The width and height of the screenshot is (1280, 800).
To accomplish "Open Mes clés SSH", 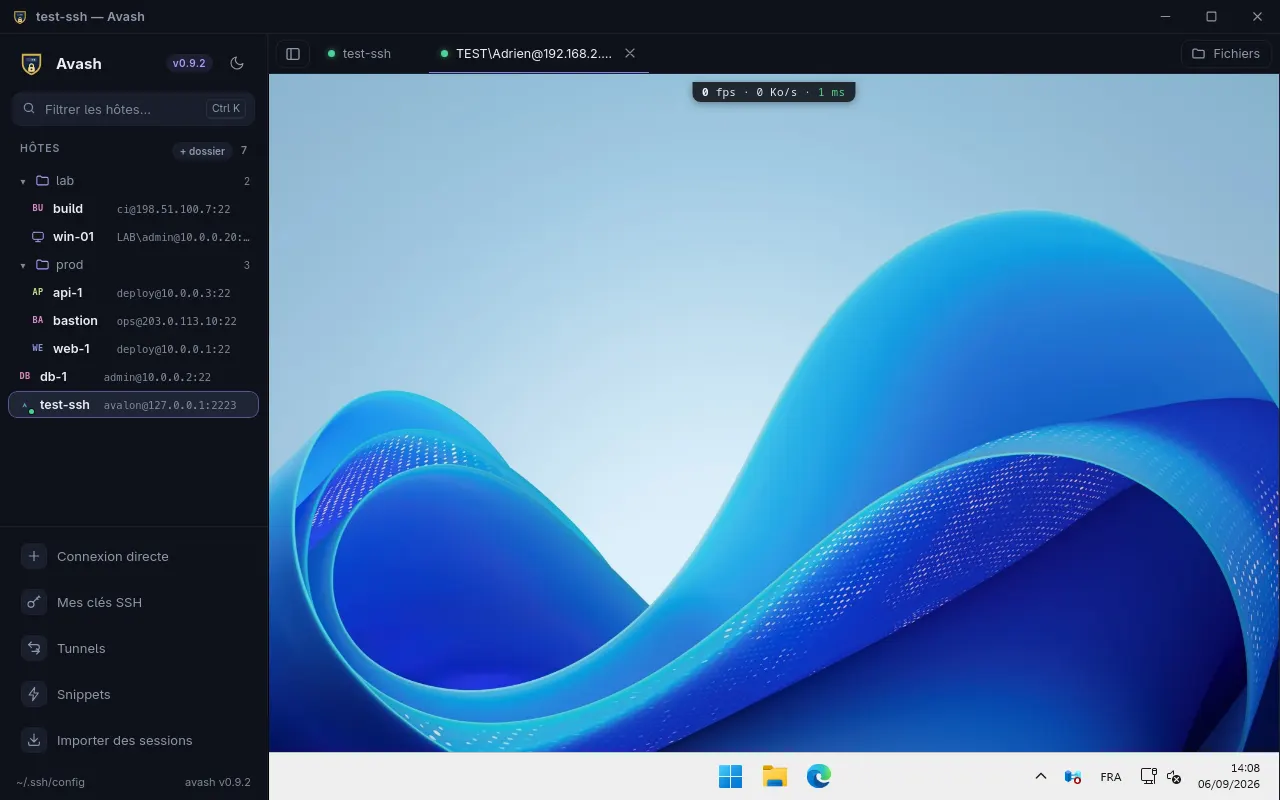I will point(134,602).
